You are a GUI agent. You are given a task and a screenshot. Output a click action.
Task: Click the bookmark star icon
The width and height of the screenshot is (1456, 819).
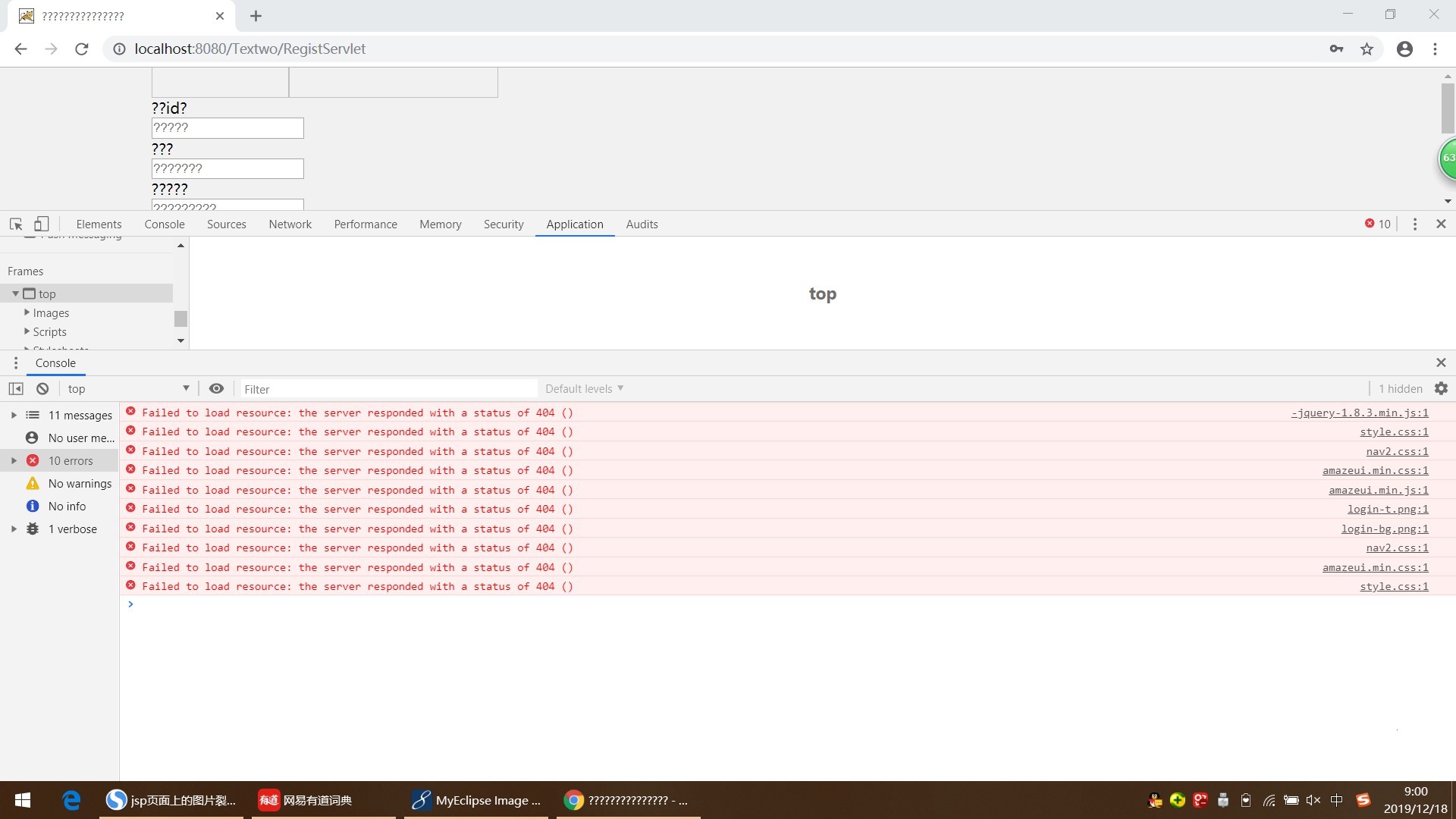pos(1367,49)
